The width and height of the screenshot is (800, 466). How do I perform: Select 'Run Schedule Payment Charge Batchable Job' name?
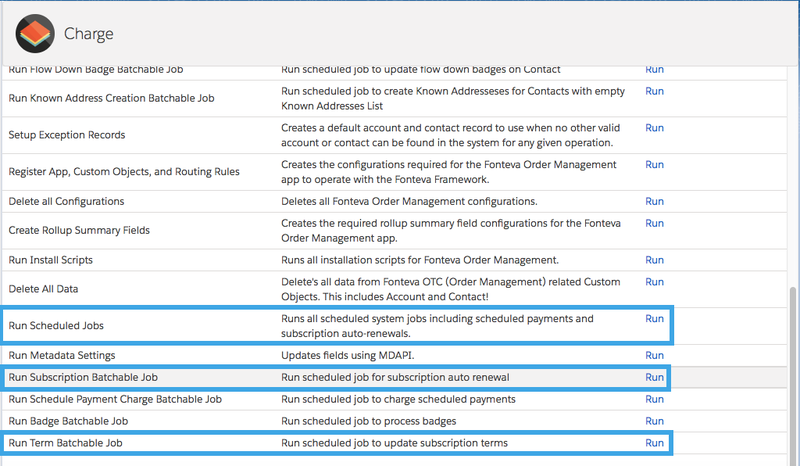point(115,399)
